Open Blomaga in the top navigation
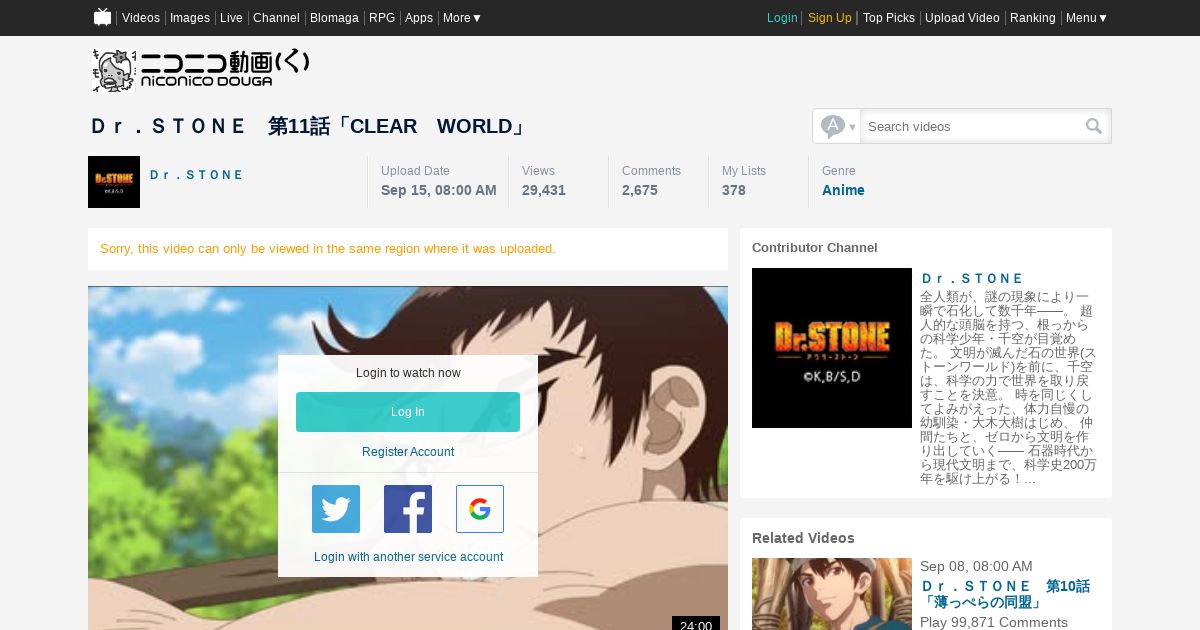The image size is (1200, 630). pos(334,18)
